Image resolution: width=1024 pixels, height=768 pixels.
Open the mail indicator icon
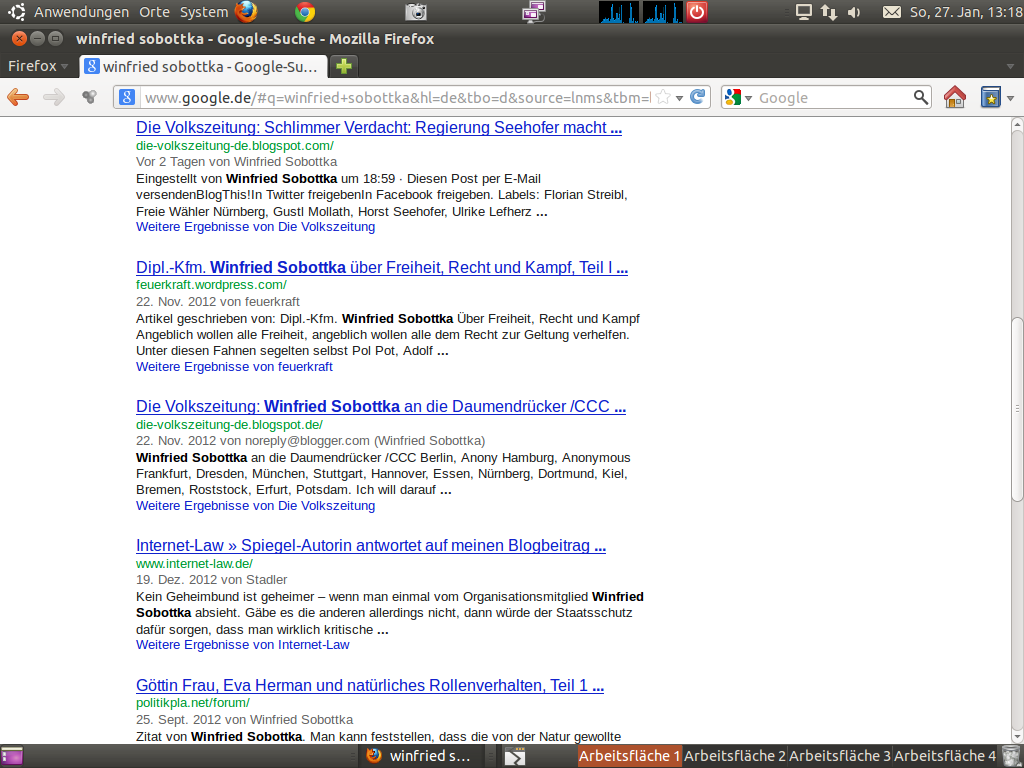click(891, 12)
